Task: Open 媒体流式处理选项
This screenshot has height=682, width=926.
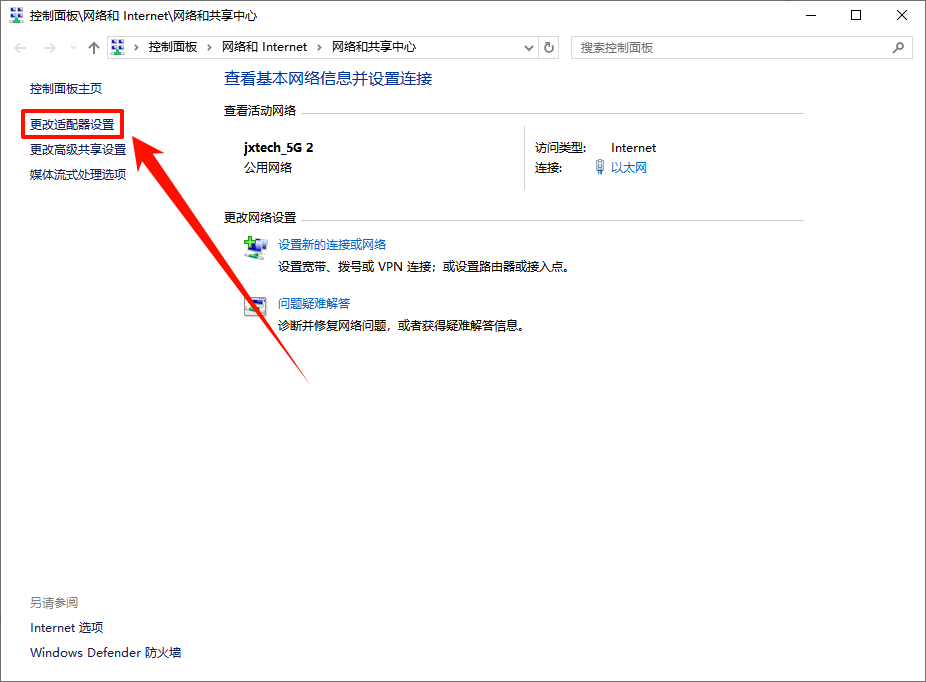Action: coord(78,174)
